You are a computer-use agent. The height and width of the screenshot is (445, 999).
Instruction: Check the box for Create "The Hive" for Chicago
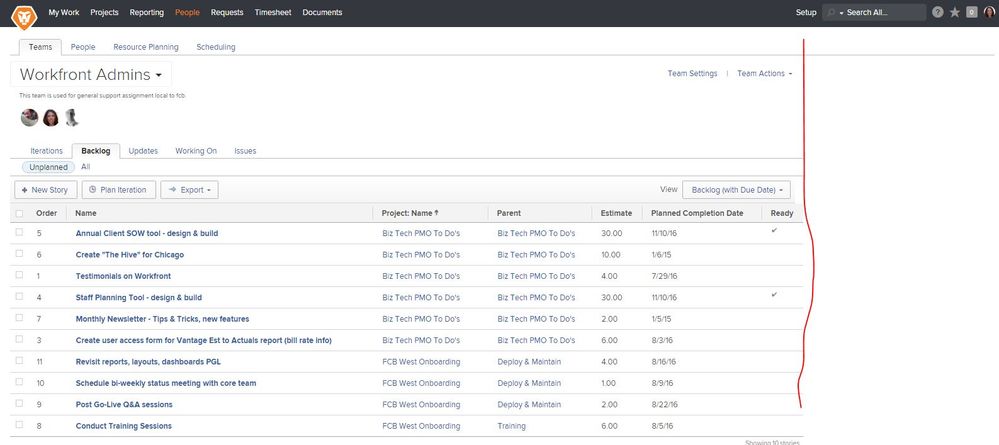coord(19,254)
